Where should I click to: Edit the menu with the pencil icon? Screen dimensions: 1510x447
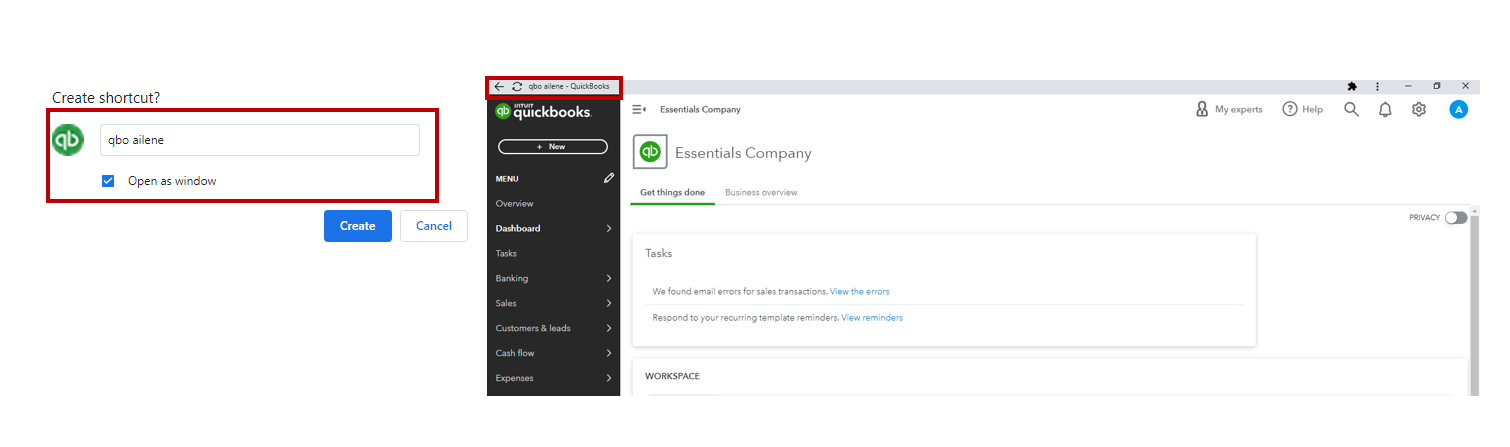pyautogui.click(x=609, y=178)
